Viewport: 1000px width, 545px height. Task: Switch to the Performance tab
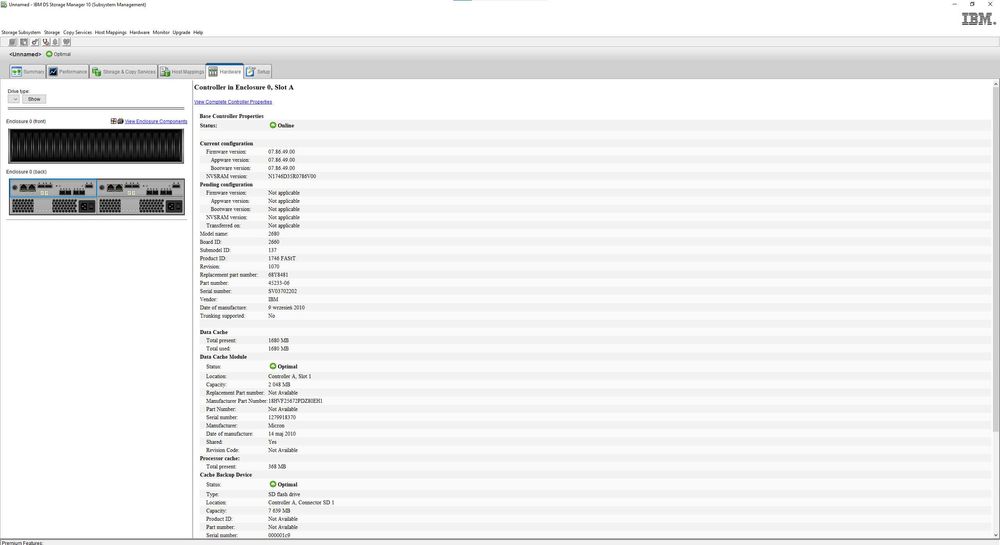(x=68, y=71)
